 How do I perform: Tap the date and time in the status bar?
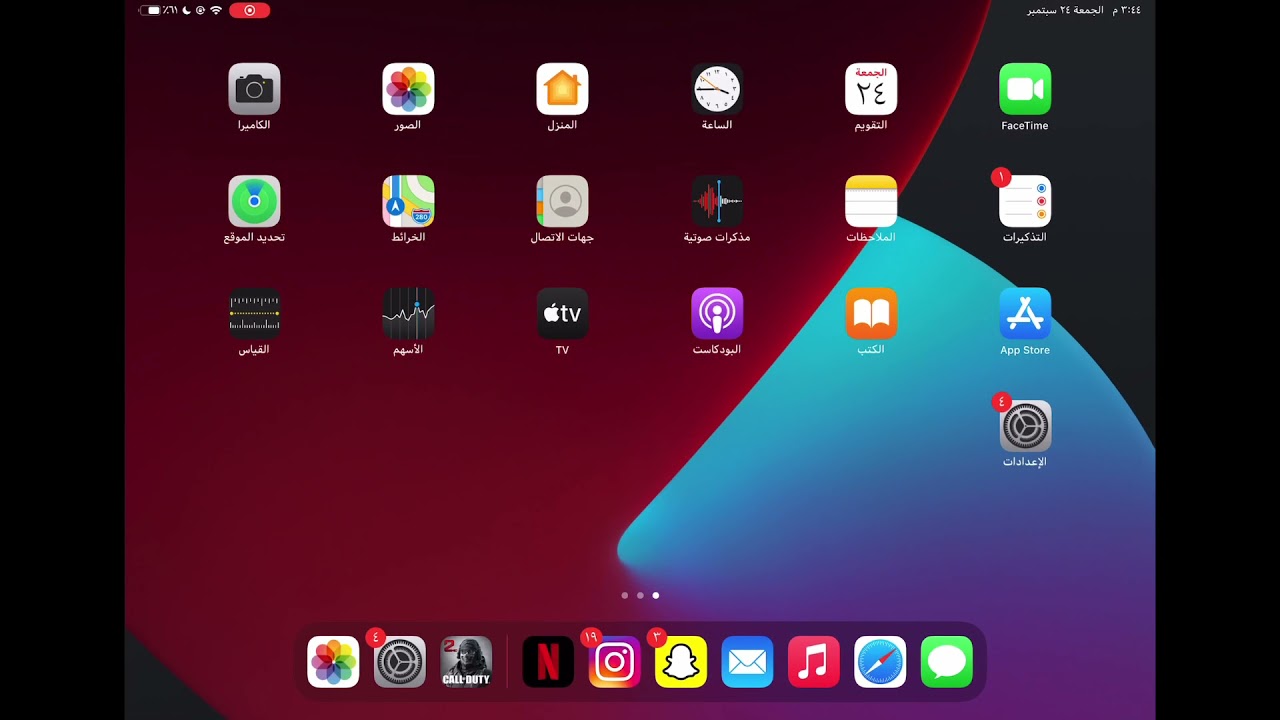tap(1084, 10)
